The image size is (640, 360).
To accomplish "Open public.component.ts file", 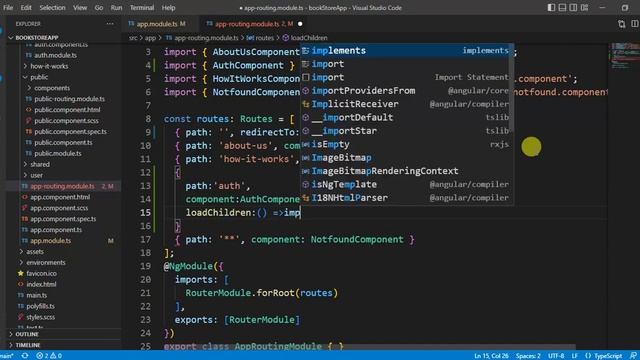I will 63,143.
